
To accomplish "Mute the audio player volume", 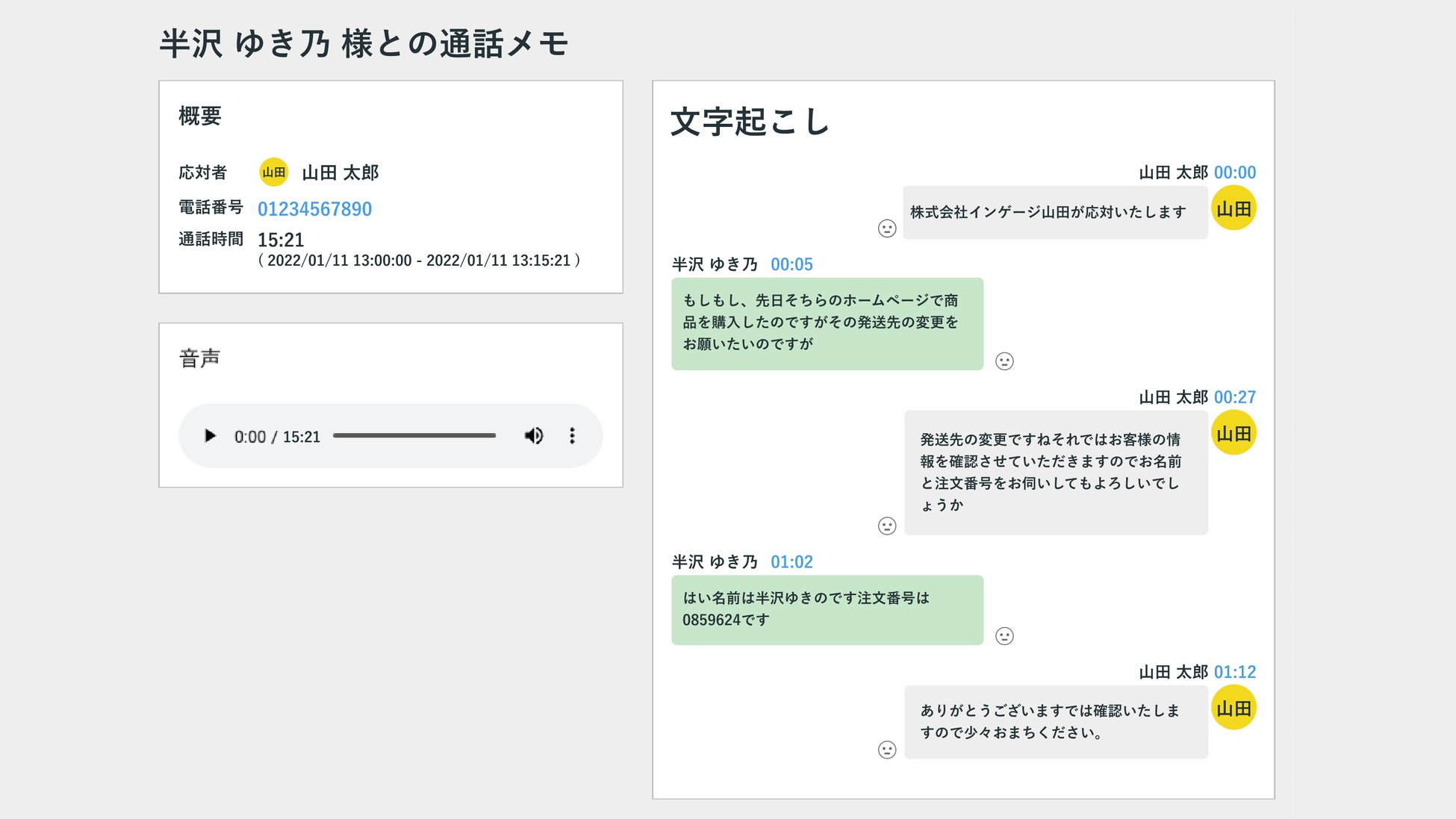I will click(534, 436).
